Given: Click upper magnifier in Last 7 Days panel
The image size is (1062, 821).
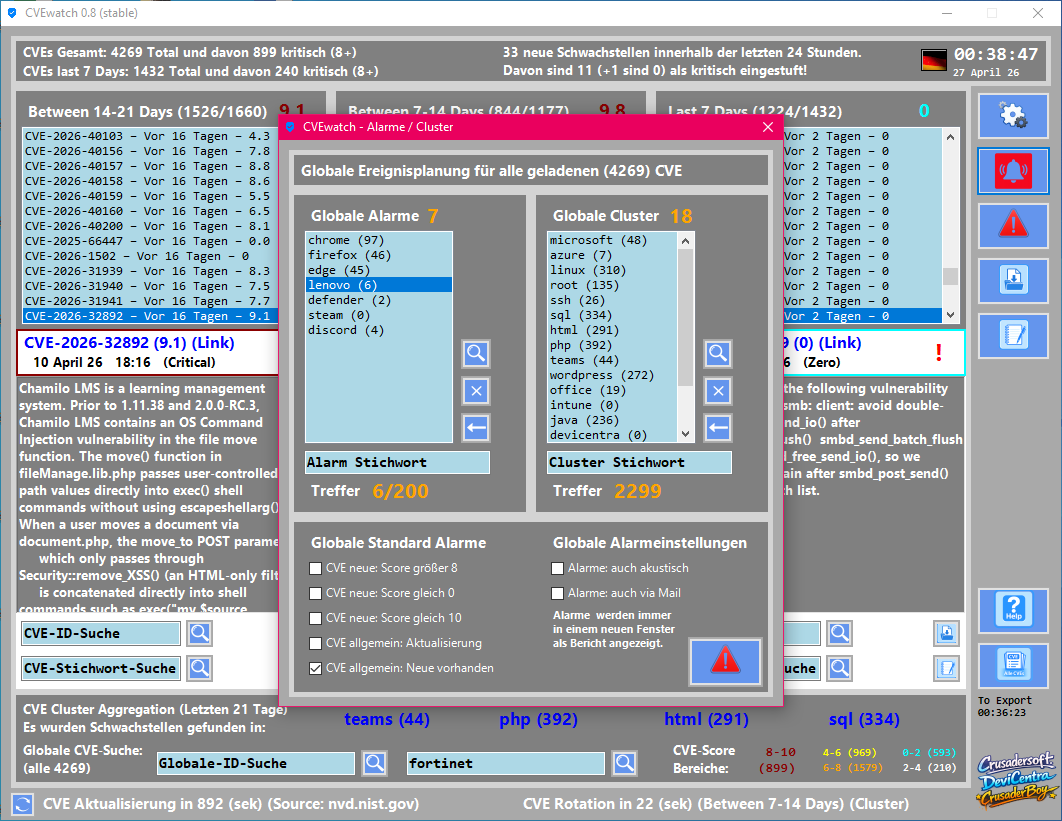Looking at the screenshot, I should tap(840, 633).
